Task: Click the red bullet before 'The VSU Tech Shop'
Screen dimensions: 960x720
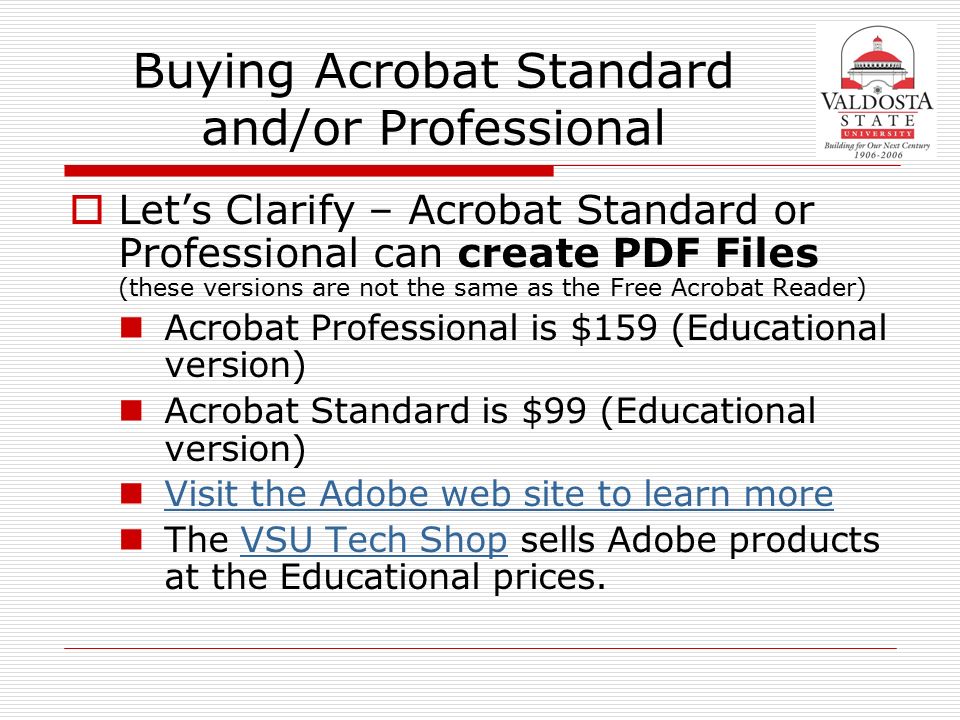Action: (x=132, y=539)
